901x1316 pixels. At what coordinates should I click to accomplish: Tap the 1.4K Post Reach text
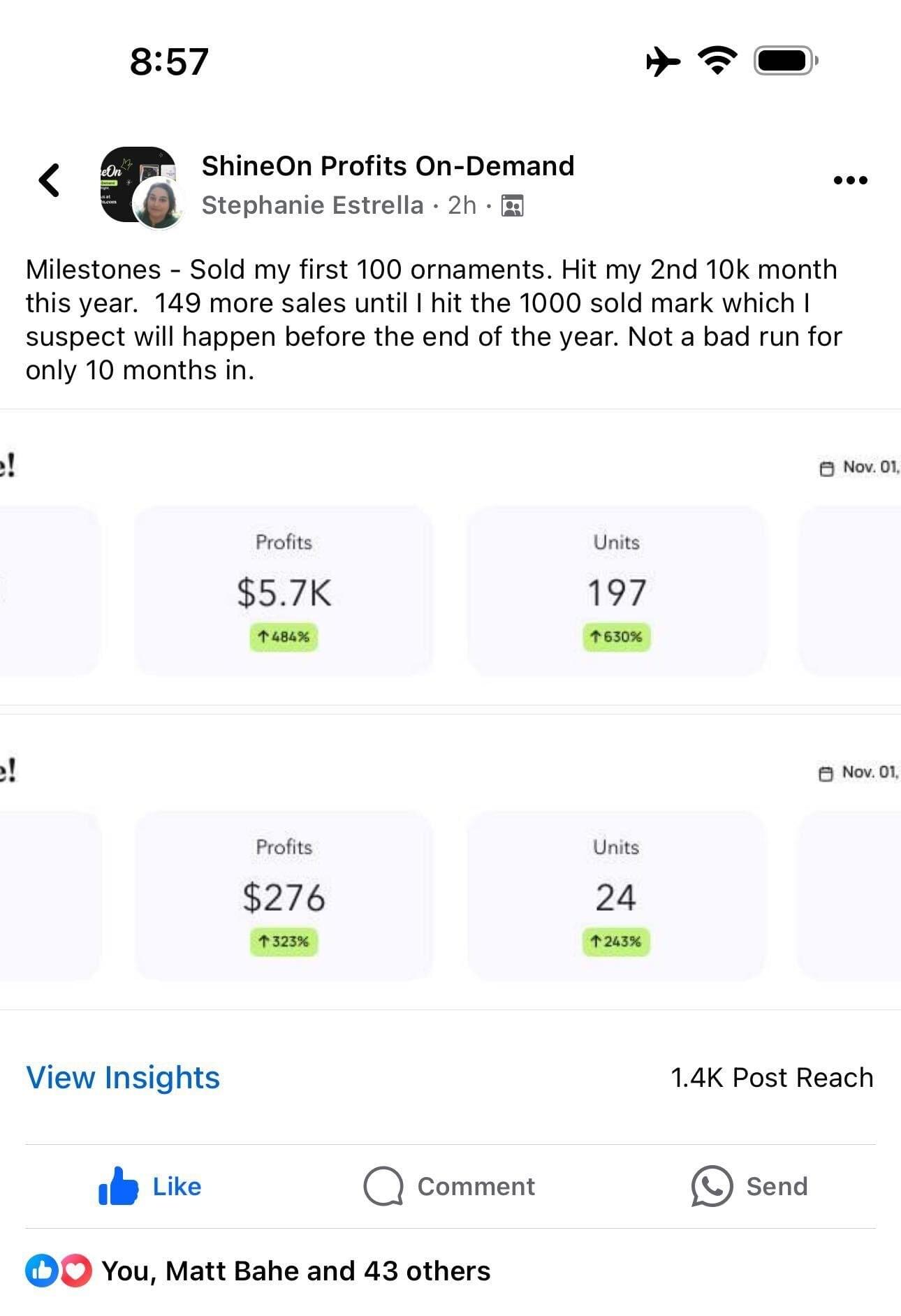point(772,1077)
